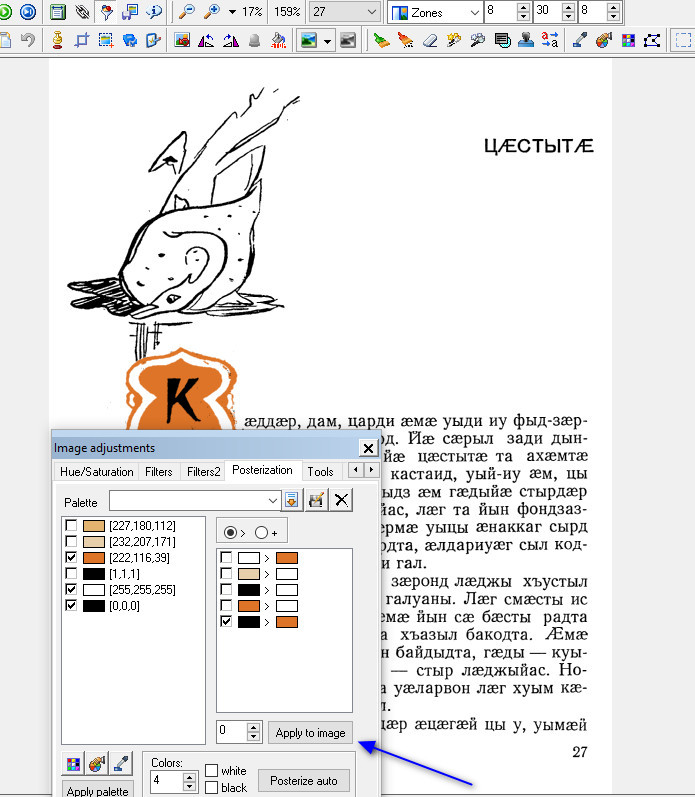Click the Apply to image button
The image size is (695, 797).
[x=310, y=733]
